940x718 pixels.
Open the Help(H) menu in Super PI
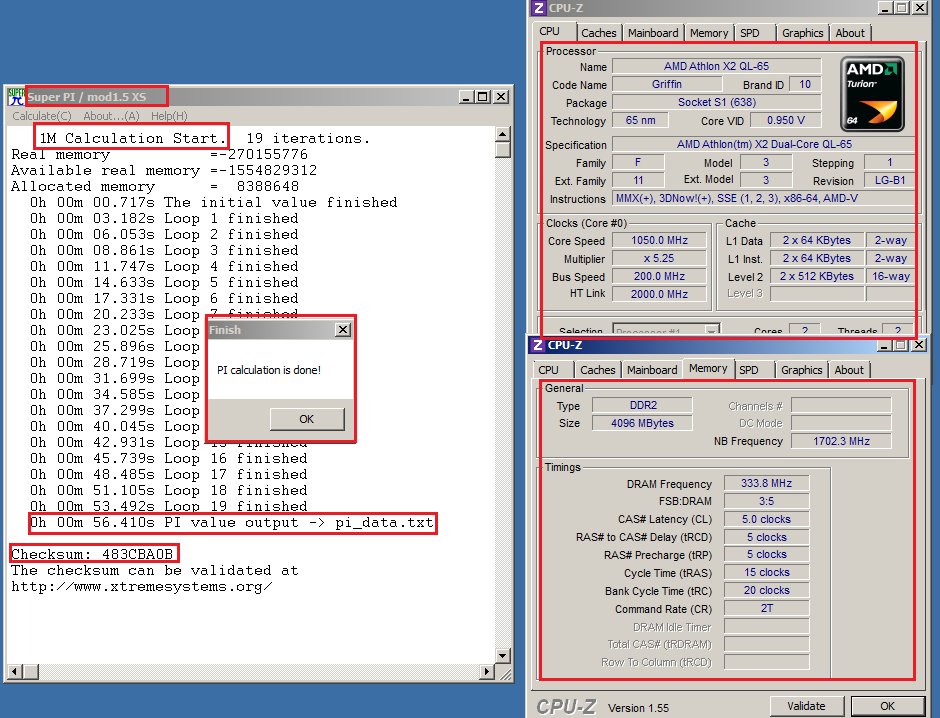tap(169, 116)
